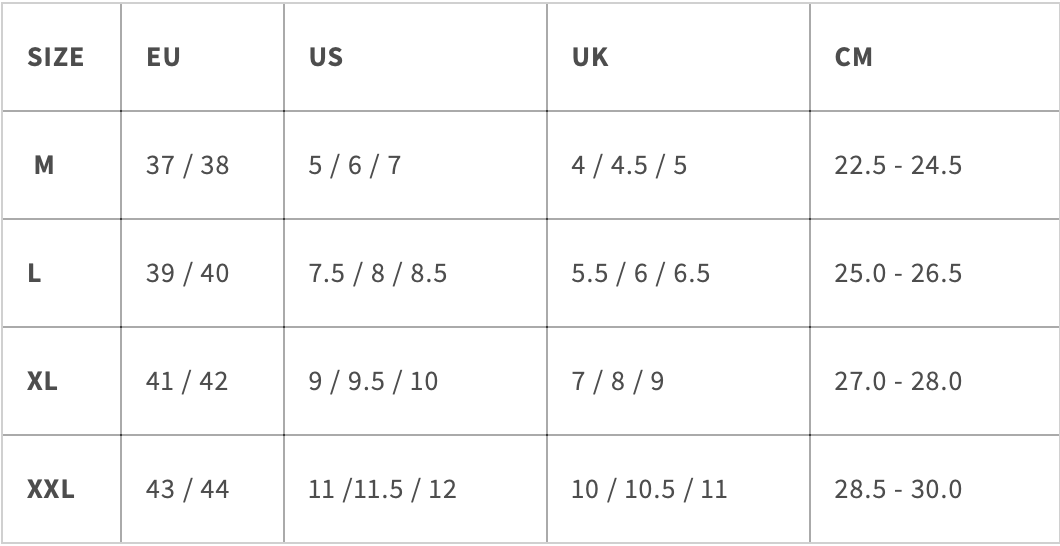Screen dimensions: 1060x546
Task: Click the 25.0 - 26.5 CM cell
Action: [x=898, y=273]
